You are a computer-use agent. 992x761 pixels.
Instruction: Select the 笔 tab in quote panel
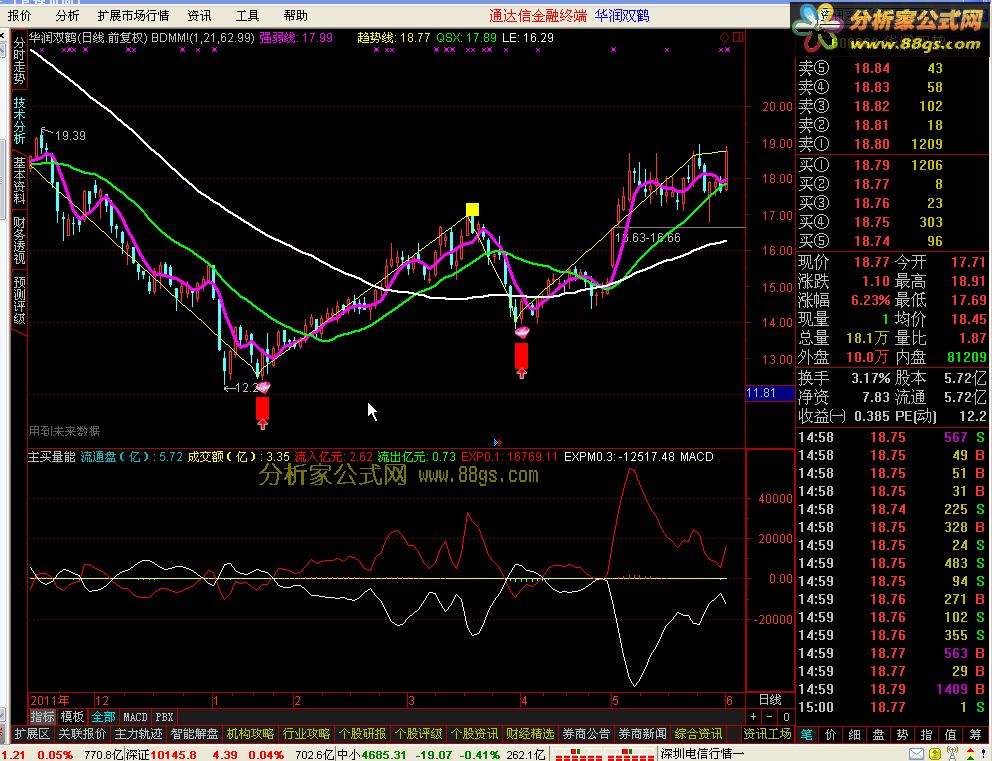(x=807, y=734)
